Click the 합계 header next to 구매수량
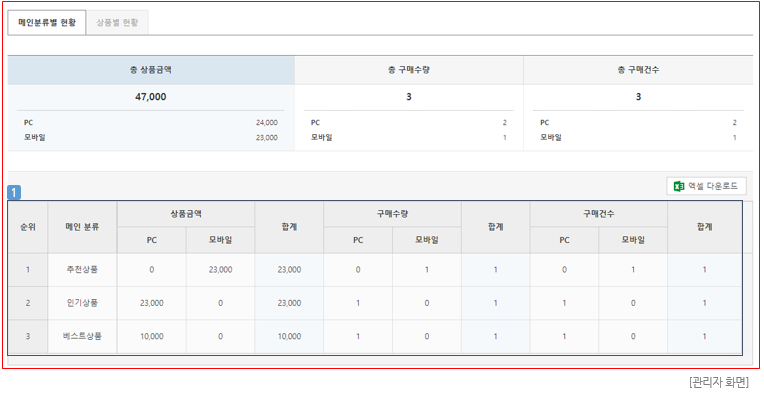Screen dimensions: 764x395 496,227
